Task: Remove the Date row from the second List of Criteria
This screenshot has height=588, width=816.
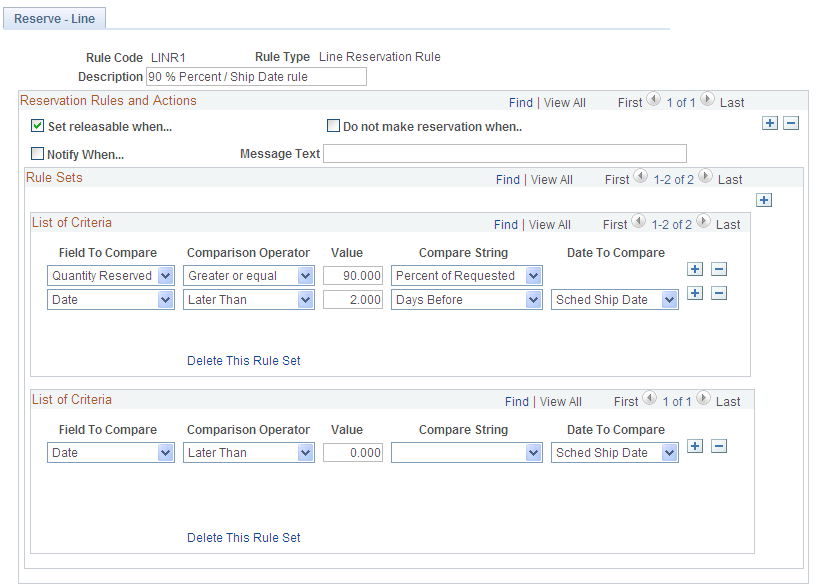Action: click(719, 446)
